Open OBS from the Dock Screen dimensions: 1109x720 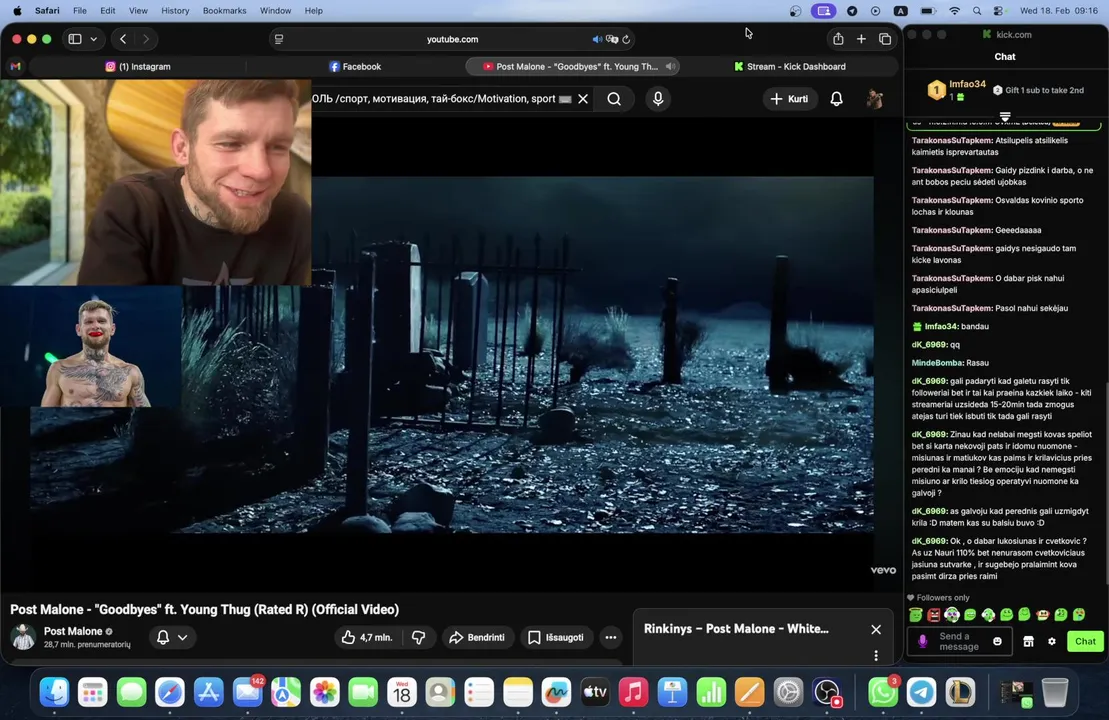pos(826,692)
